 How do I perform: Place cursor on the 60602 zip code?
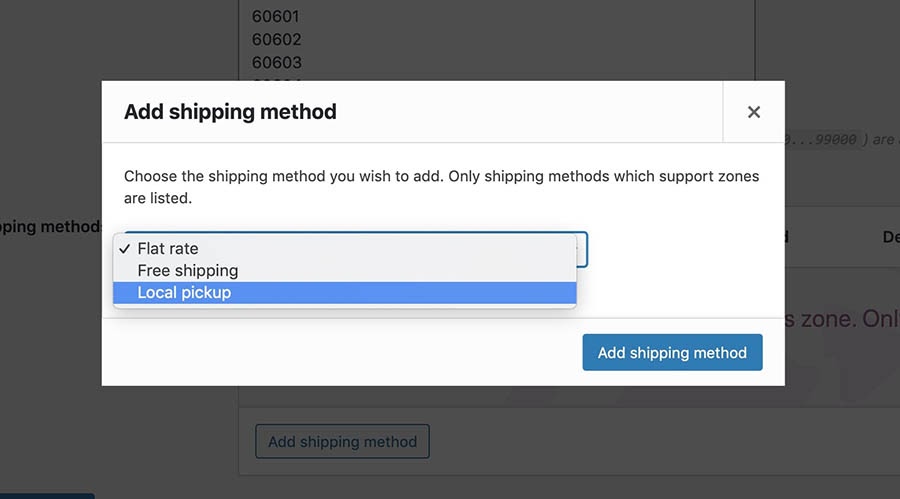[x=277, y=40]
